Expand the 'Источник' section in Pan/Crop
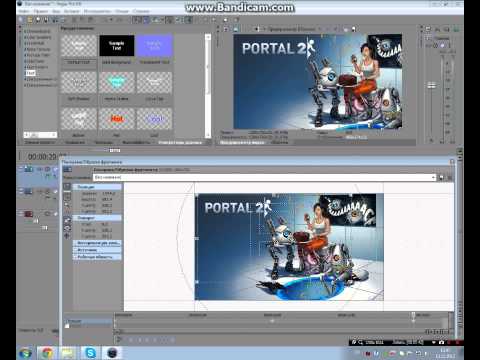 click(x=97, y=250)
